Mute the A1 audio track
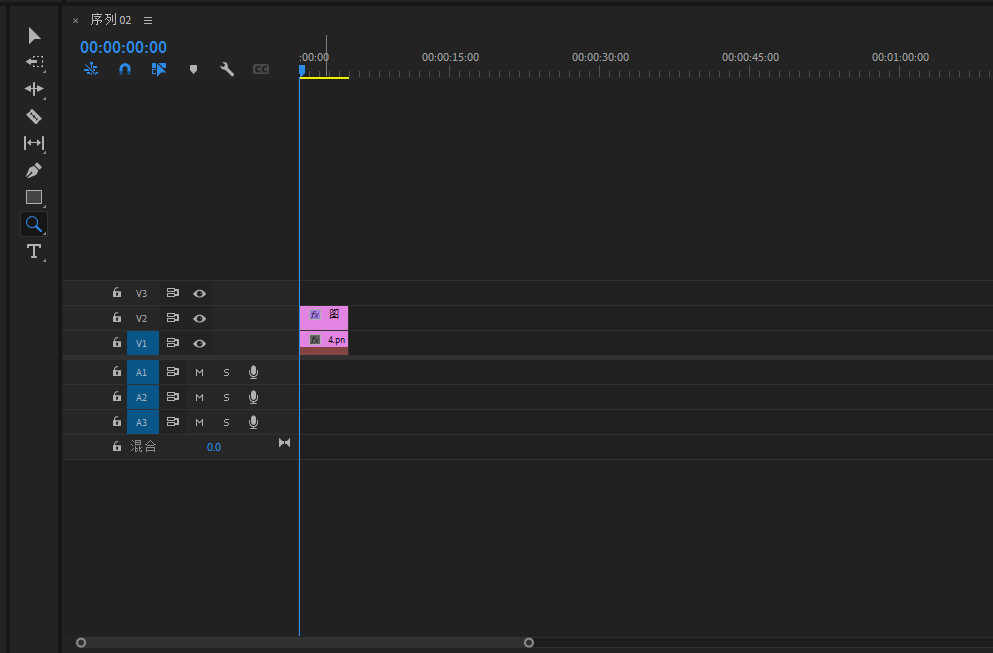The height and width of the screenshot is (653, 993). pyautogui.click(x=199, y=372)
